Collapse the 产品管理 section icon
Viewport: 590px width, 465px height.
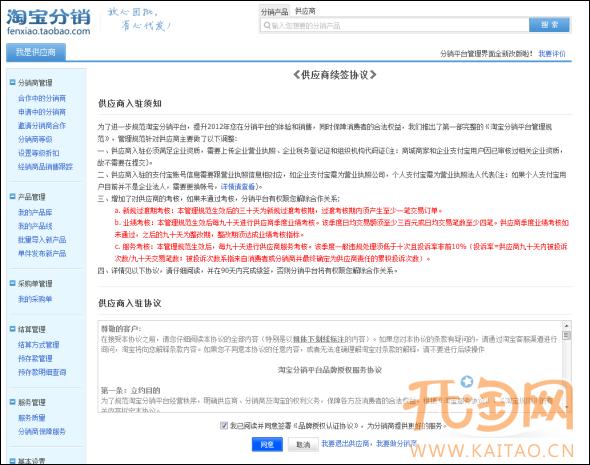point(12,196)
